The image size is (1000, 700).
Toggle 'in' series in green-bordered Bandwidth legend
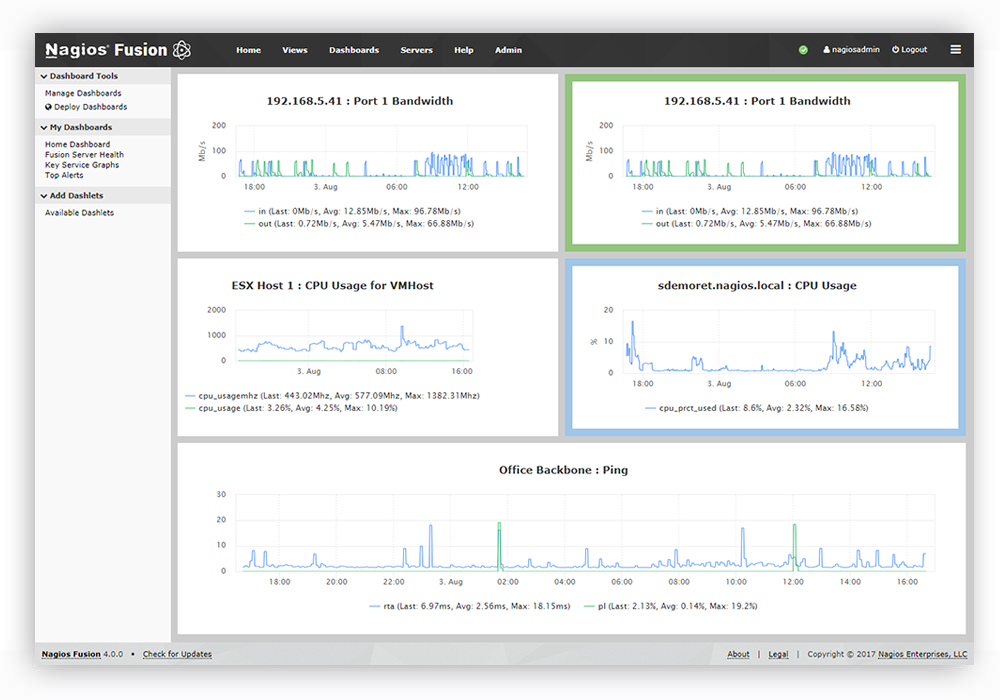point(749,211)
